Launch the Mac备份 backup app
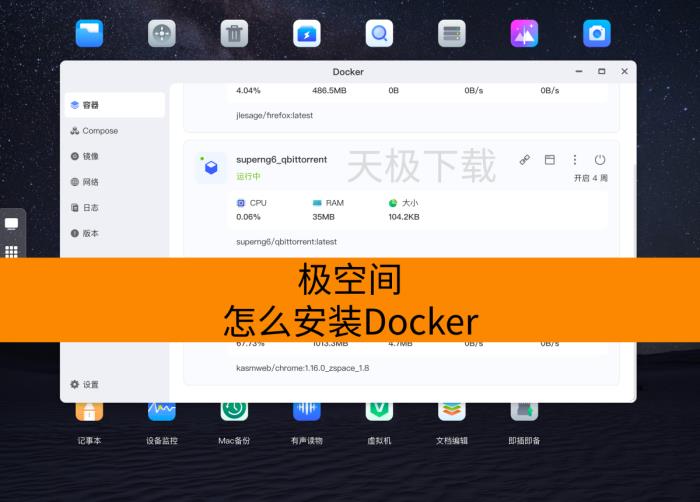This screenshot has height=502, width=700. [234, 412]
